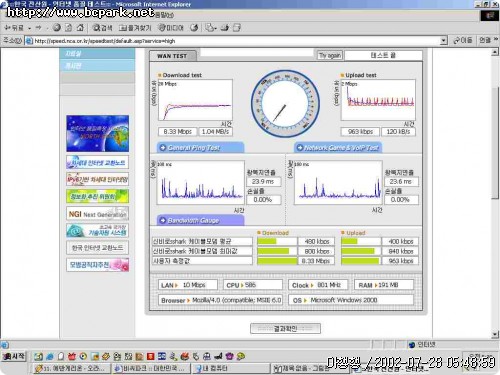Click the 사용자 측정값 download progress bar
Viewport: 500px width, 375px height.
(277, 261)
